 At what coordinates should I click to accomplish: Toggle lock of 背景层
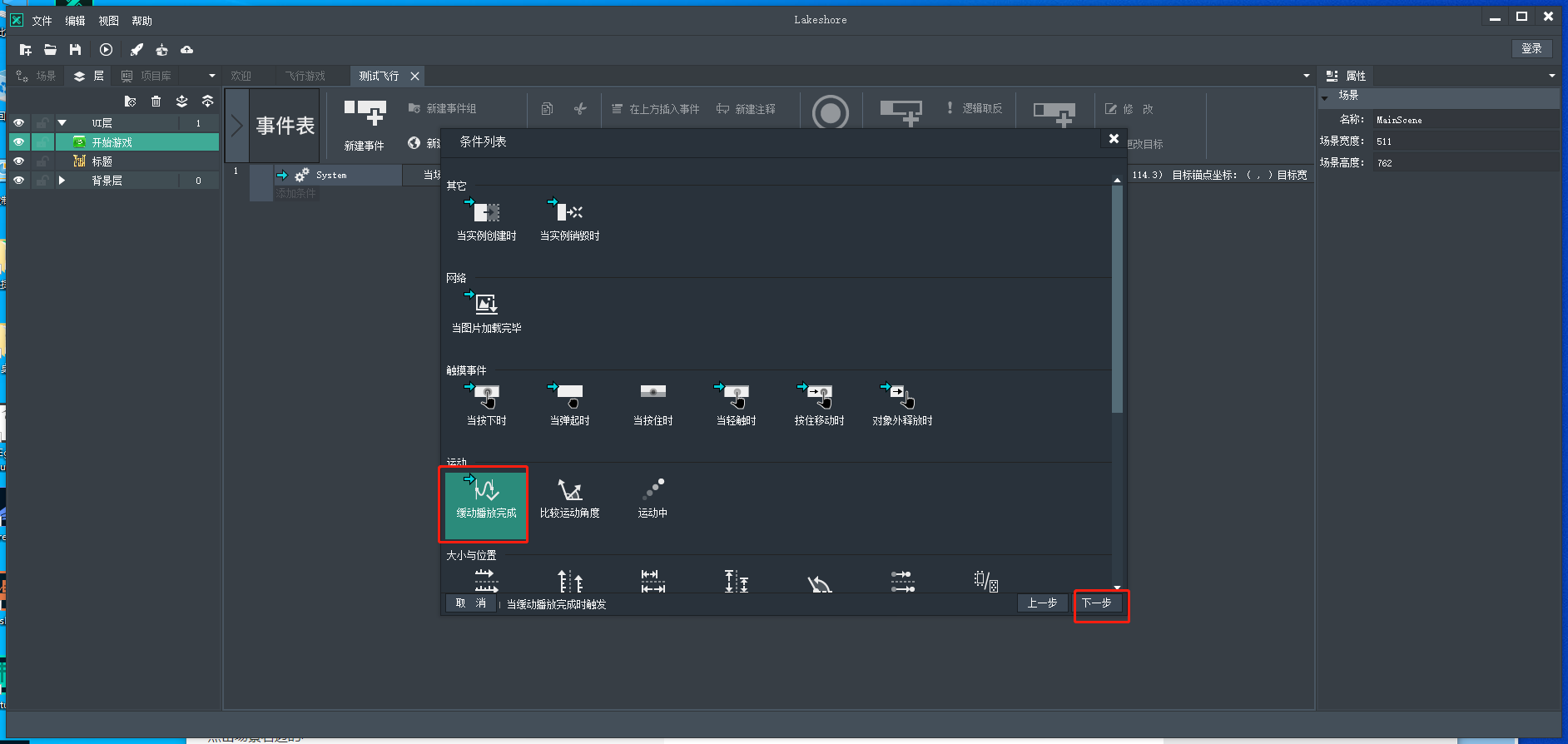pyautogui.click(x=42, y=181)
